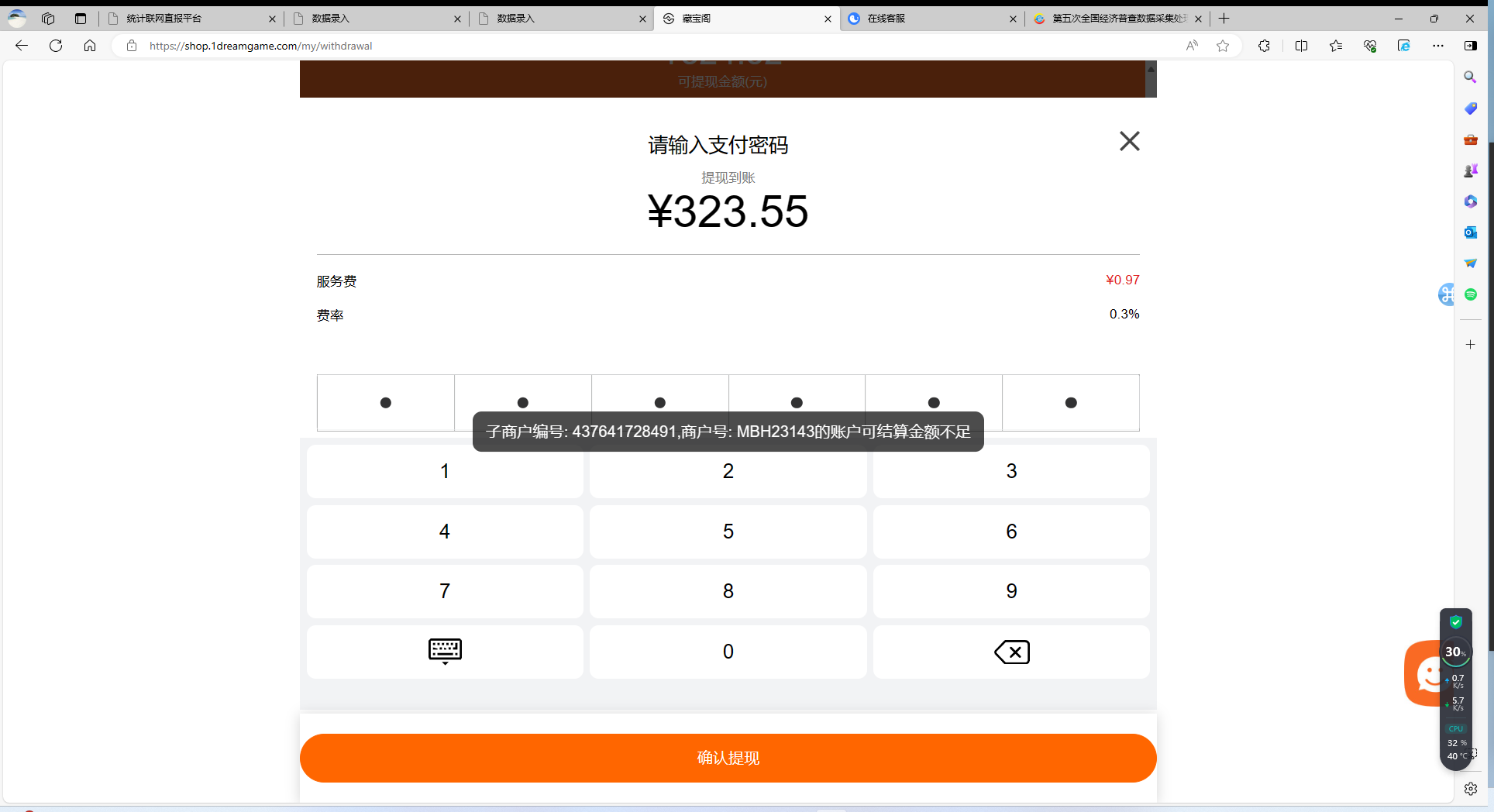Screen dimensions: 1494x812
Task: Toggle the Edge sidebar visibility button
Action: pos(1470,46)
